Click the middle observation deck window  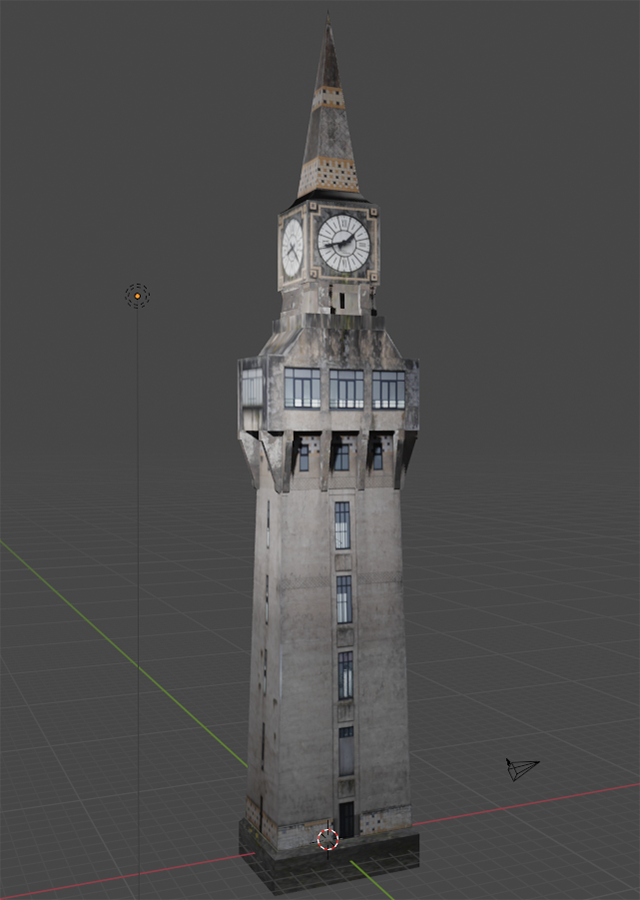[346, 389]
